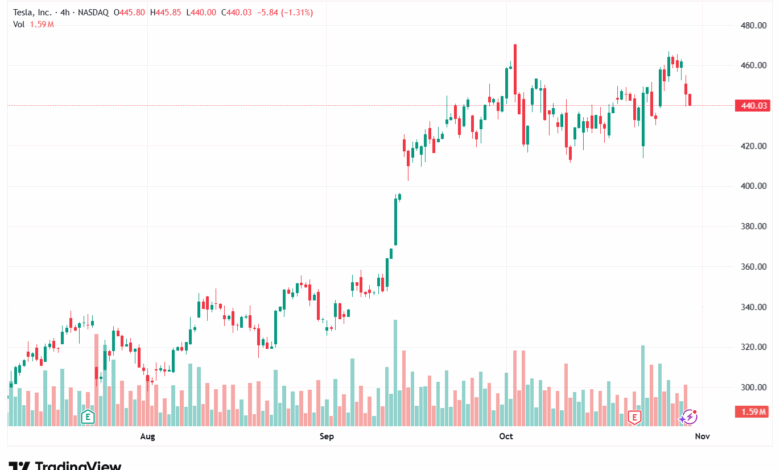The width and height of the screenshot is (780, 470).
Task: Click the Aug label on time axis
Action: pos(148,437)
